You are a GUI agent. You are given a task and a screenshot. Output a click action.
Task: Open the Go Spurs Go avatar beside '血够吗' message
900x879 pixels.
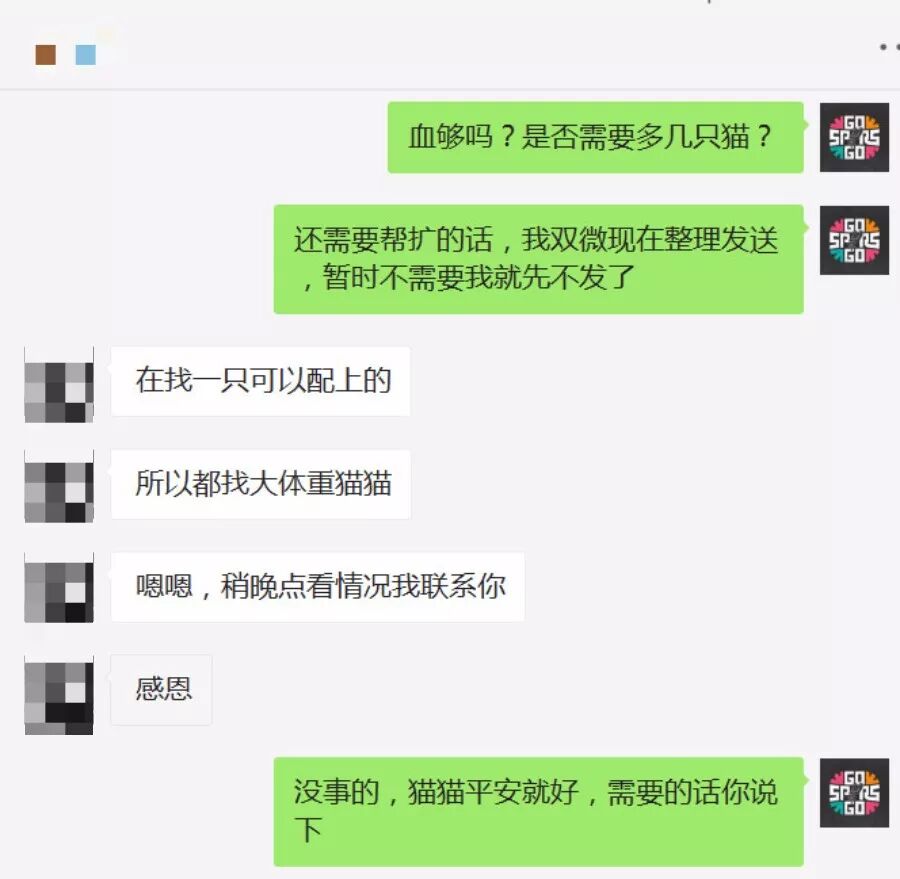pos(854,137)
